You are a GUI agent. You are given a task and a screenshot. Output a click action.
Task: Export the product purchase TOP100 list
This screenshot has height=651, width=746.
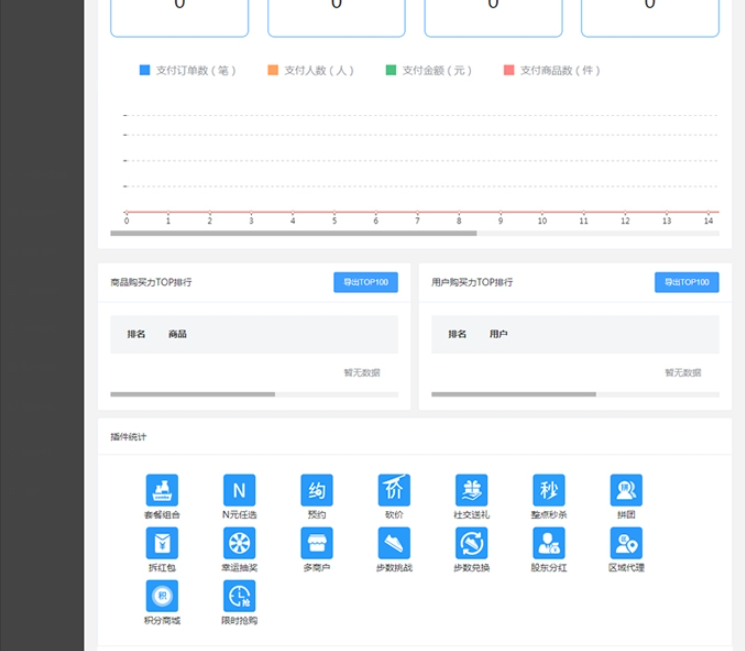pos(365,283)
